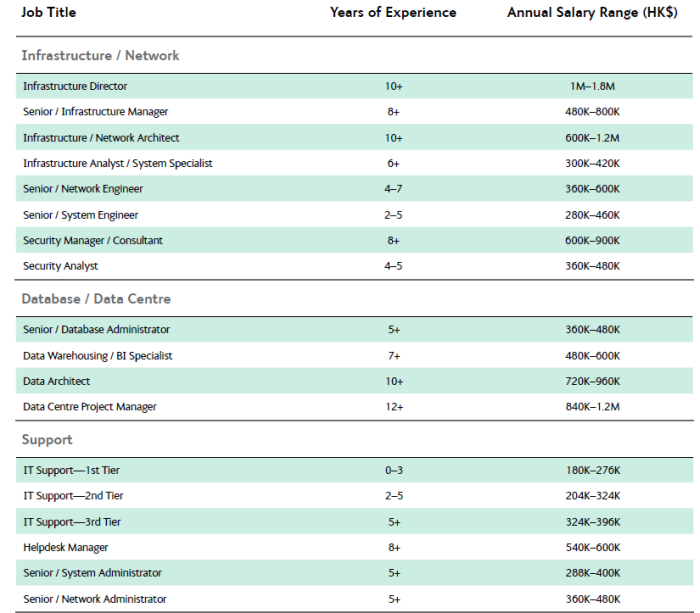Click 'Security Manager / Consultant' job title
Image resolution: width=700 pixels, height=613 pixels.
coord(93,241)
